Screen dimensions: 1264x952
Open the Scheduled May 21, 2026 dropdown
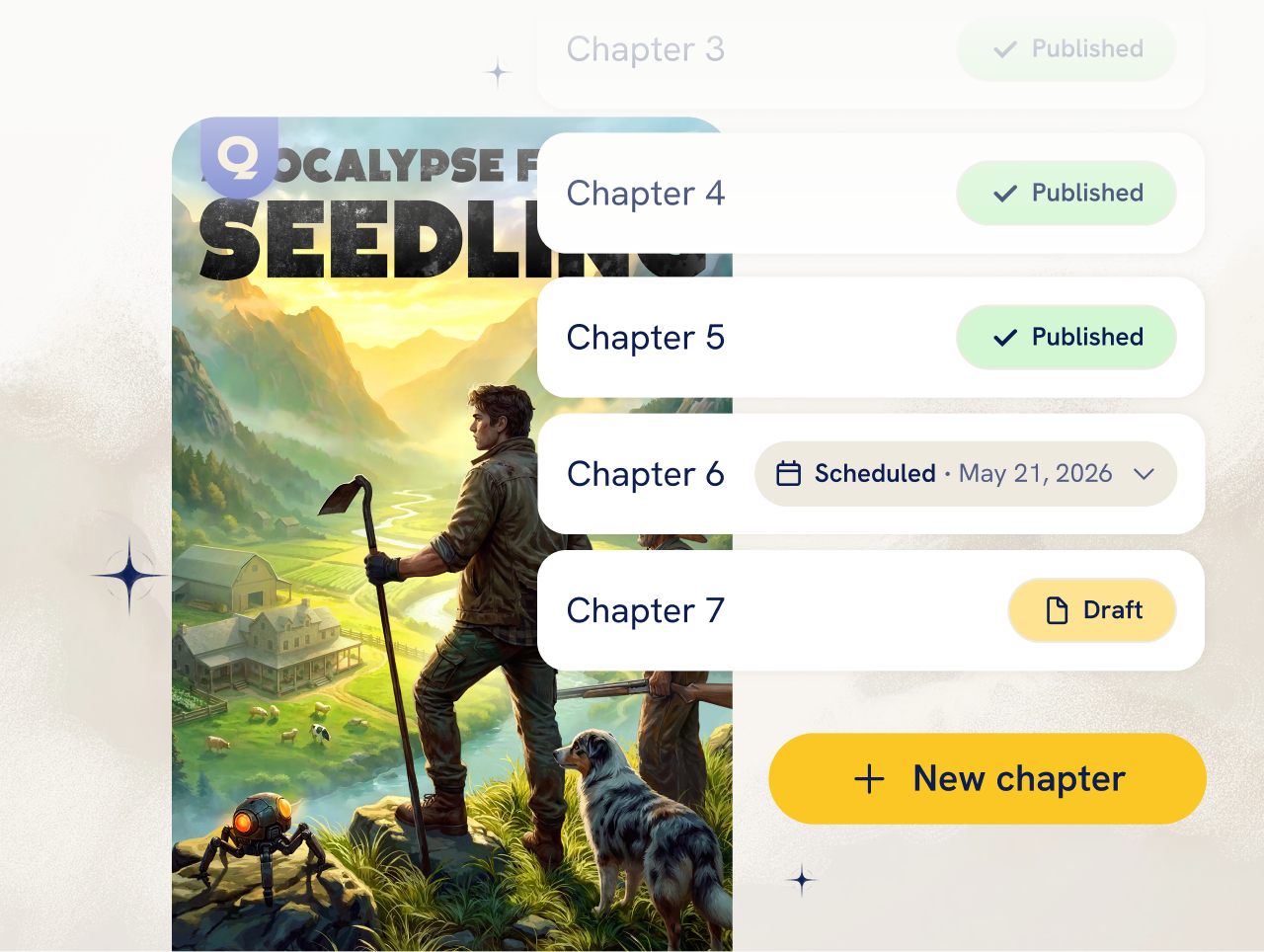[x=966, y=474]
